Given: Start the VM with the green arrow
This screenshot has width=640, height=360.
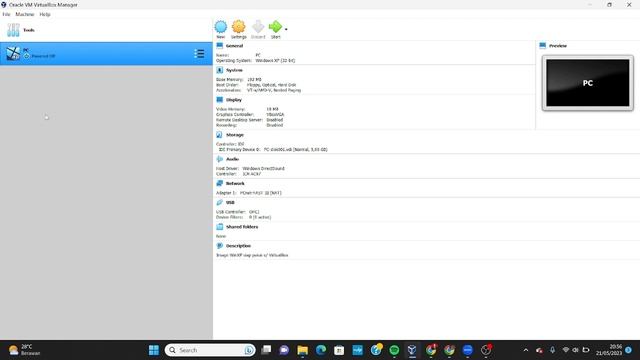Looking at the screenshot, I should (x=276, y=27).
